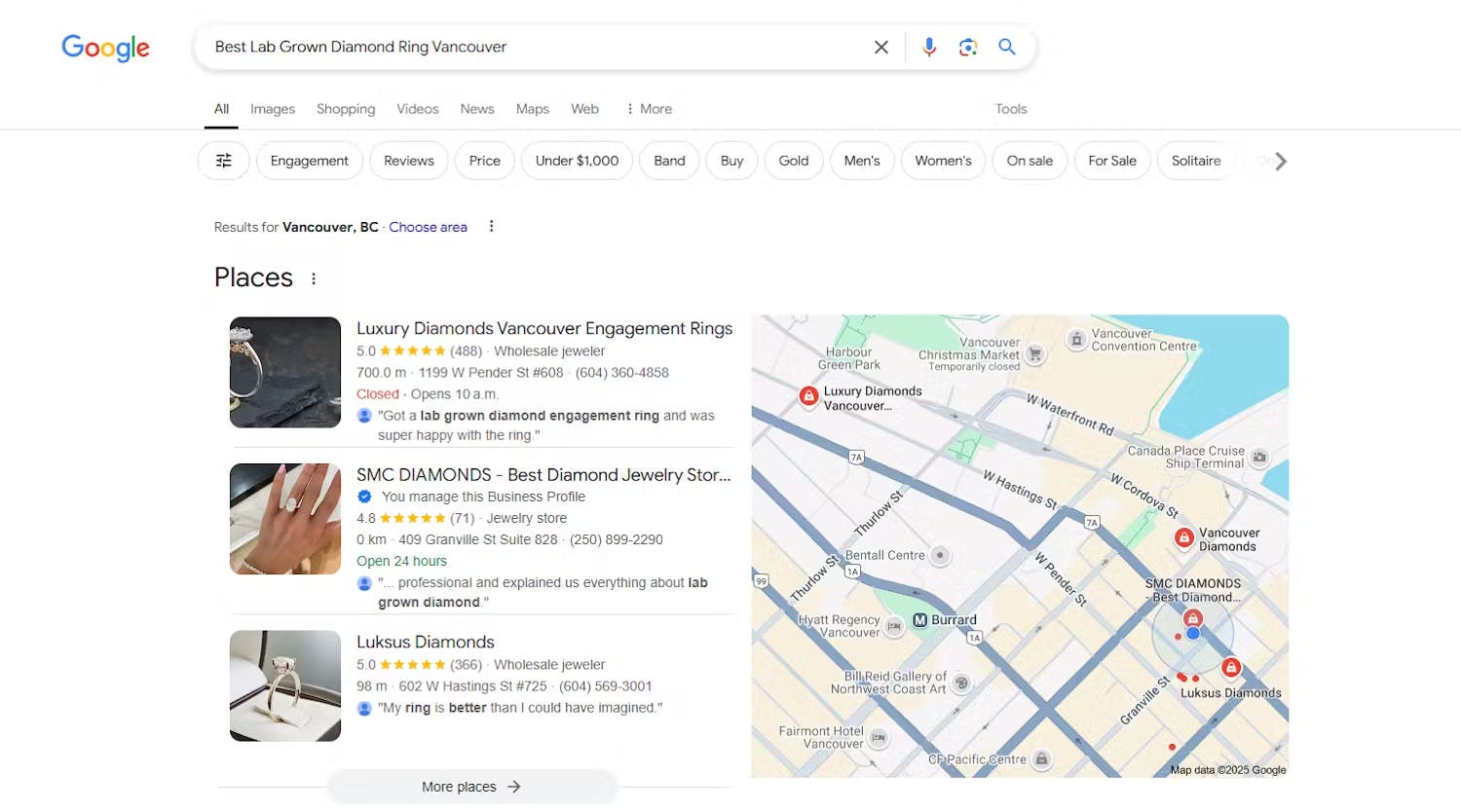Image resolution: width=1461 pixels, height=812 pixels.
Task: Switch to the Shopping tab
Action: [x=346, y=109]
